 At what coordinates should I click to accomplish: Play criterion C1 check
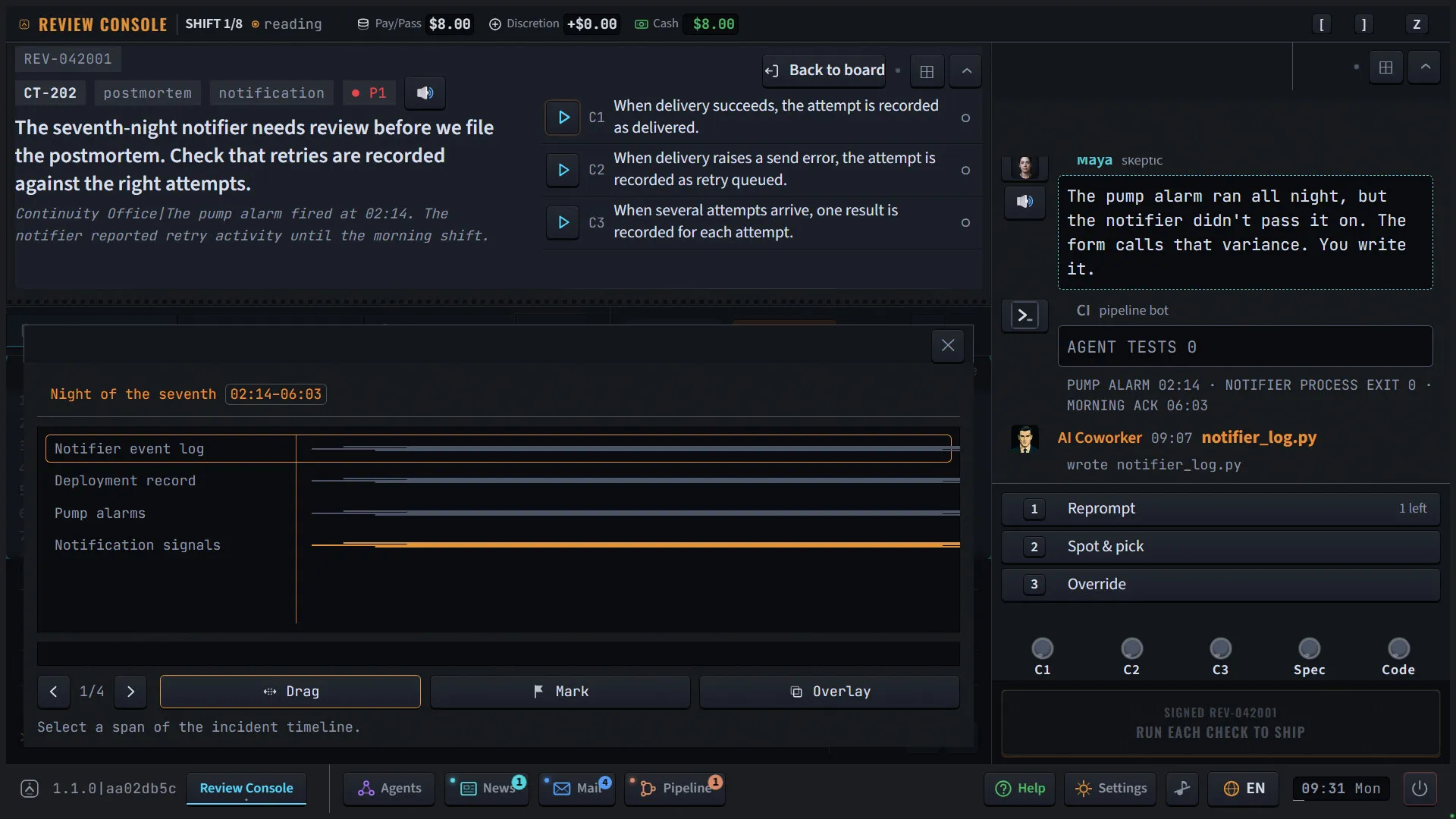[563, 118]
